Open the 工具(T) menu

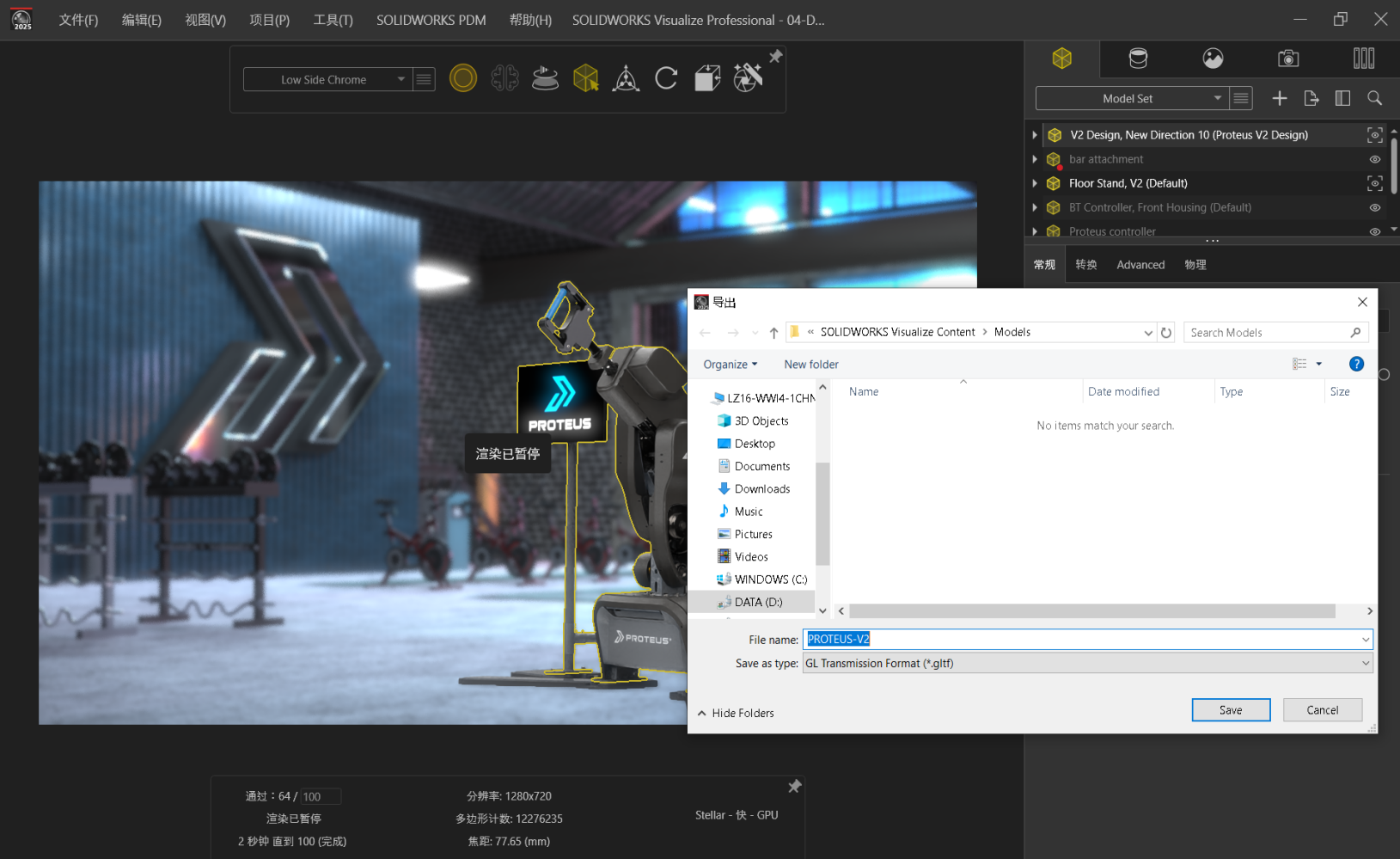[333, 20]
